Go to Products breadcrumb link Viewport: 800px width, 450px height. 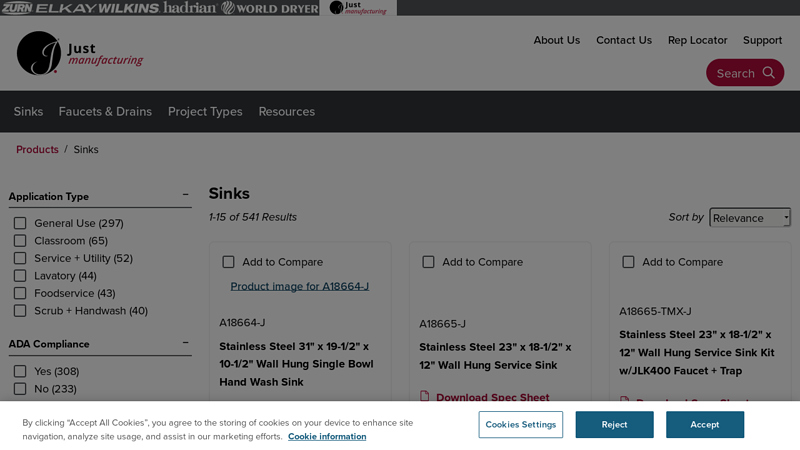point(37,149)
